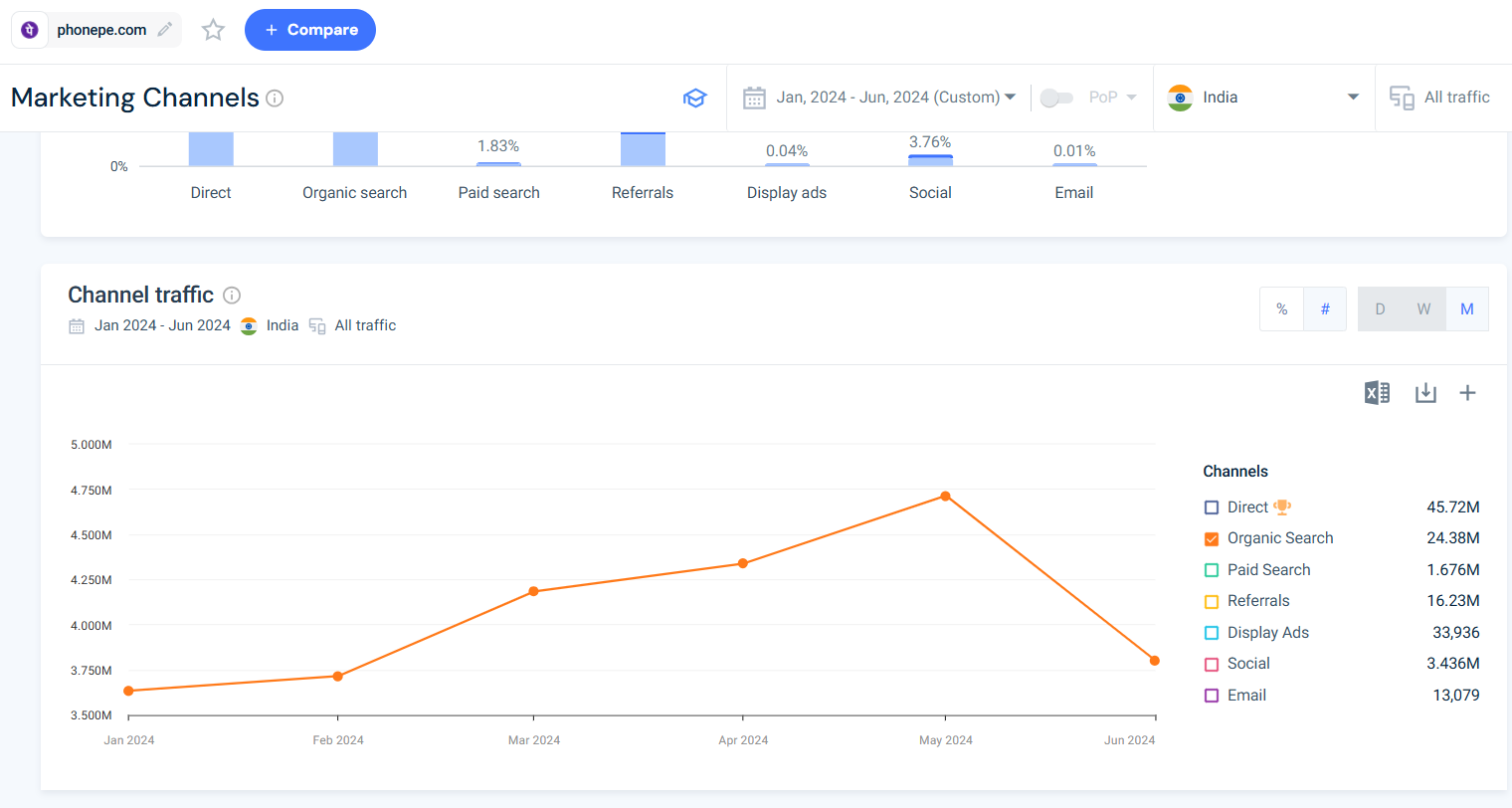Check the Paid Search checkbox

point(1212,570)
